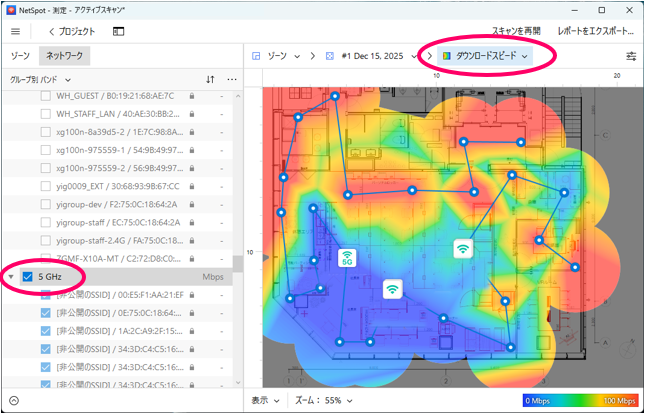Switch to the ゾーン tab
The height and width of the screenshot is (415, 646).
point(19,57)
